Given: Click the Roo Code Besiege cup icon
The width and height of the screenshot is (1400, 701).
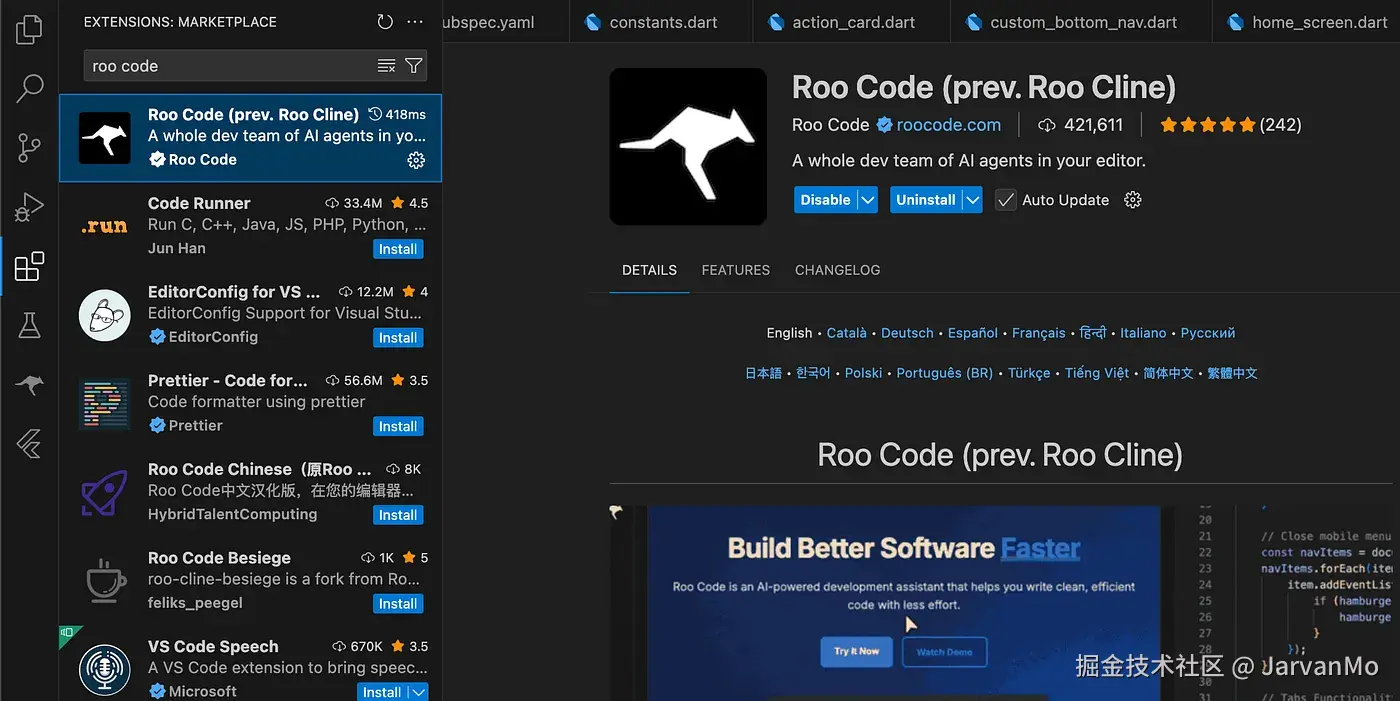Looking at the screenshot, I should click(104, 580).
